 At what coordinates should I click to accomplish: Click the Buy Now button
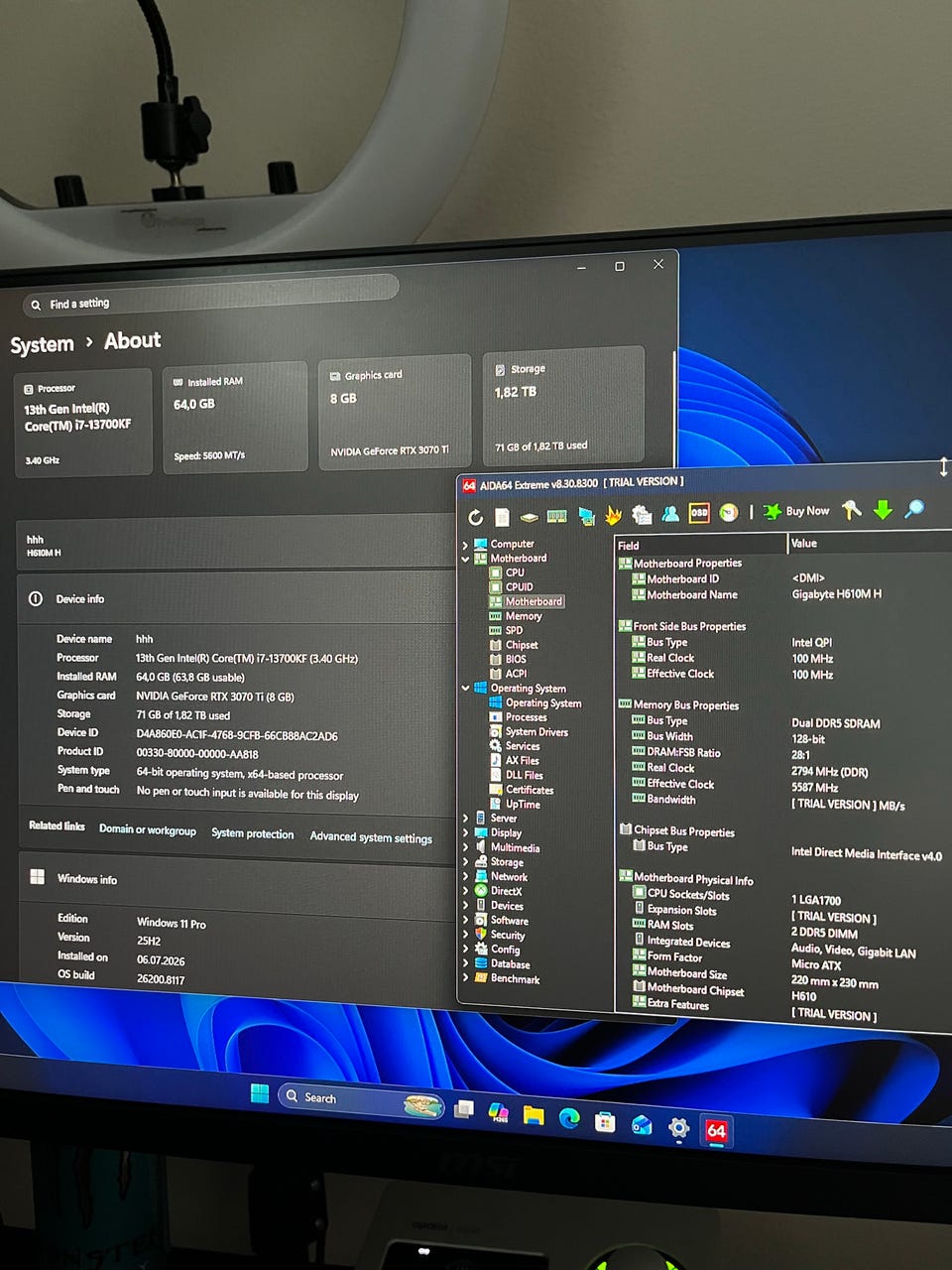point(796,511)
